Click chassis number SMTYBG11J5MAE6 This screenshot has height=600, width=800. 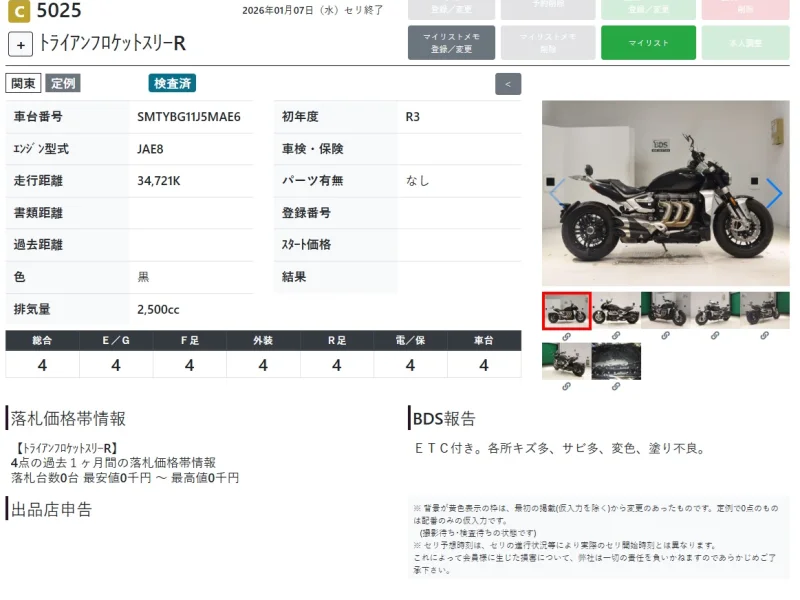click(189, 117)
